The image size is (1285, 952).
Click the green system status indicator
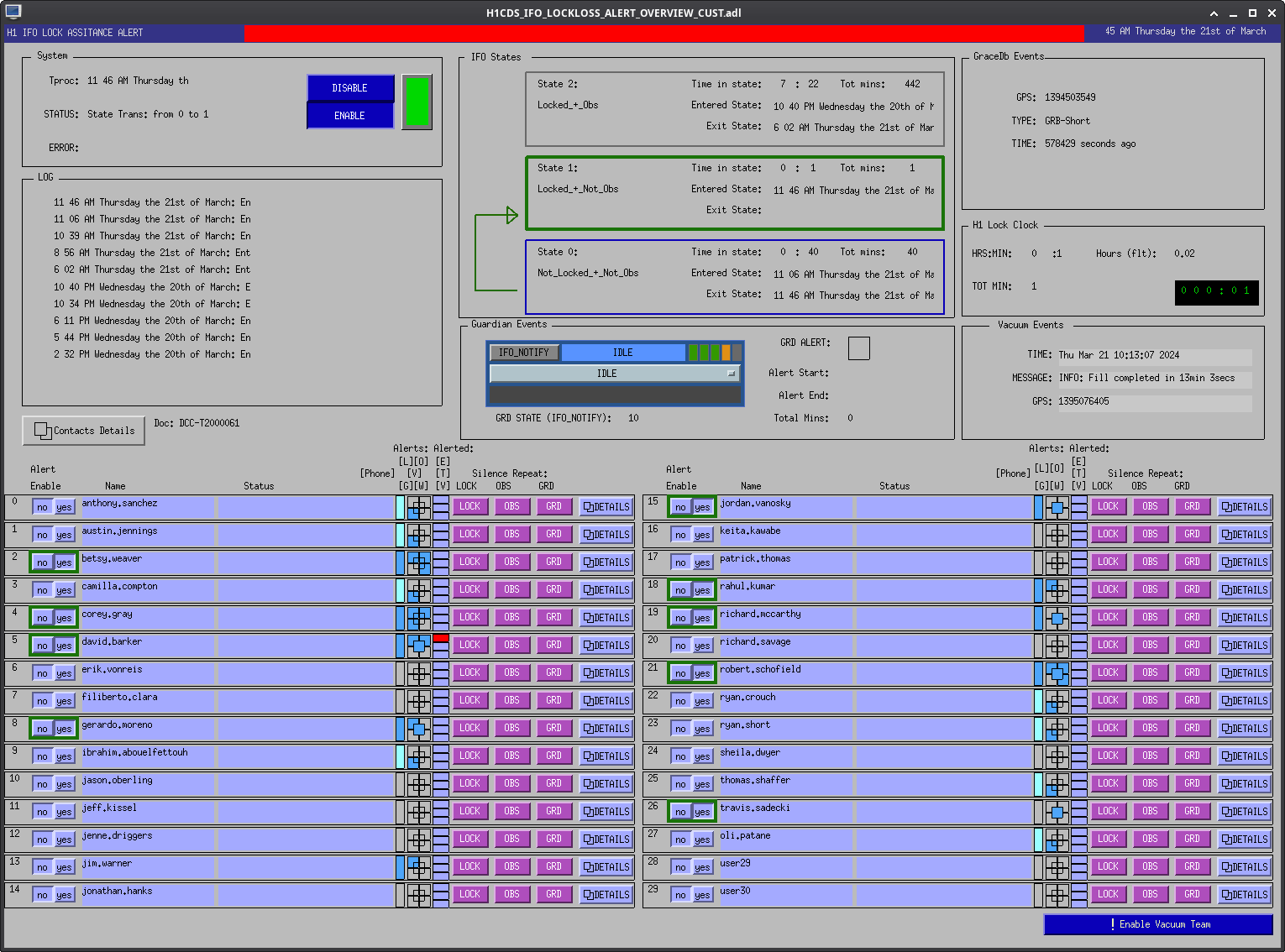pos(417,102)
